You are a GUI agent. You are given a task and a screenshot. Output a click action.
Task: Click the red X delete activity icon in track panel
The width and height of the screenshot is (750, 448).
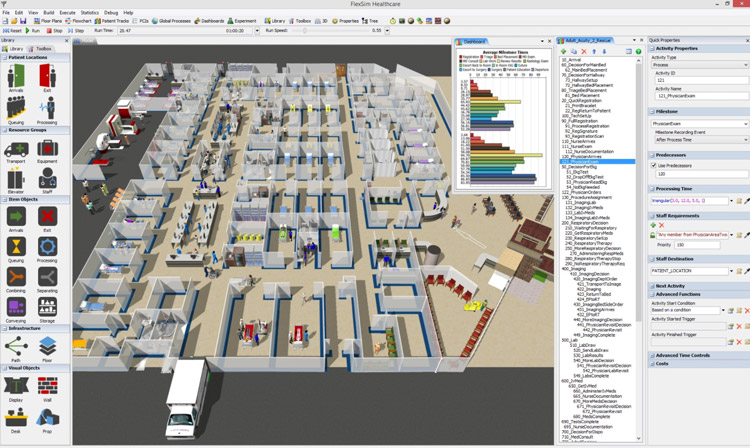click(584, 51)
